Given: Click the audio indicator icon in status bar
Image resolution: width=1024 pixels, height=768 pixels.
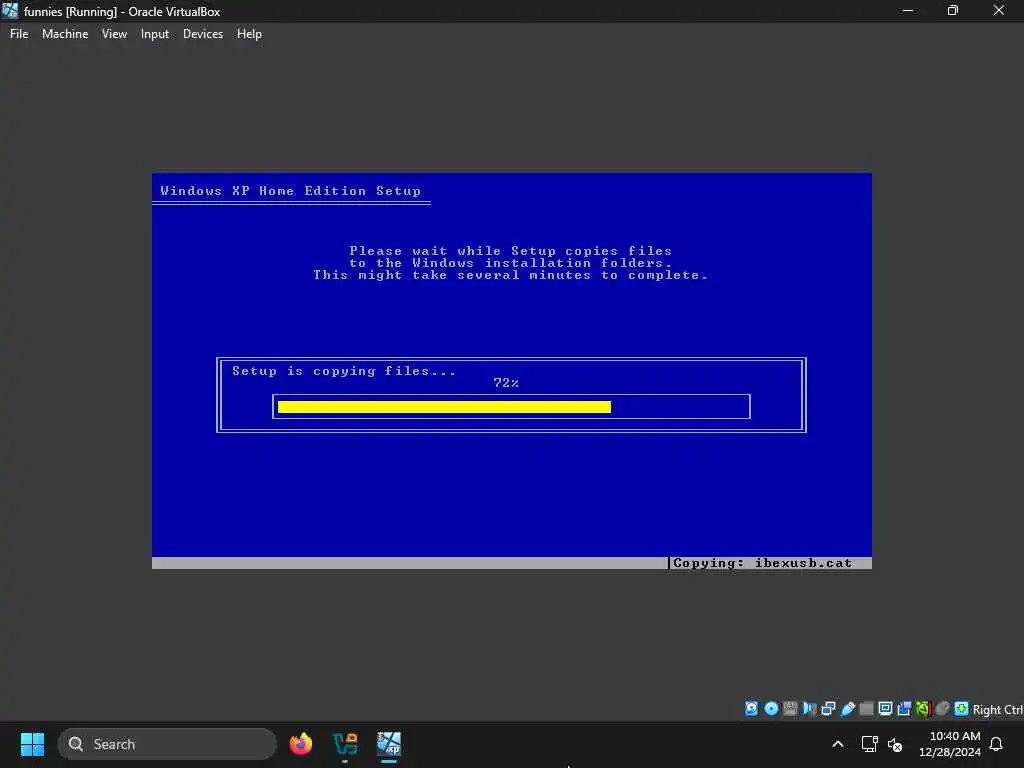Looking at the screenshot, I should pyautogui.click(x=809, y=709).
